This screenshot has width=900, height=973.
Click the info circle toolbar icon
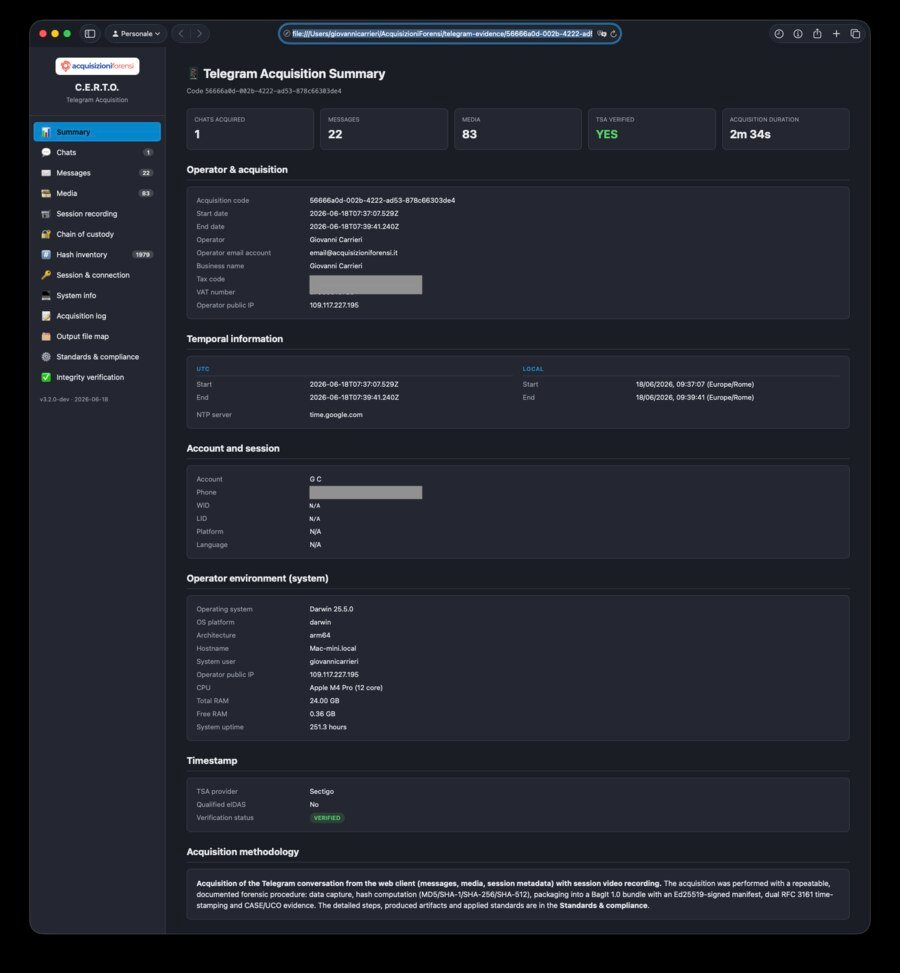[798, 34]
